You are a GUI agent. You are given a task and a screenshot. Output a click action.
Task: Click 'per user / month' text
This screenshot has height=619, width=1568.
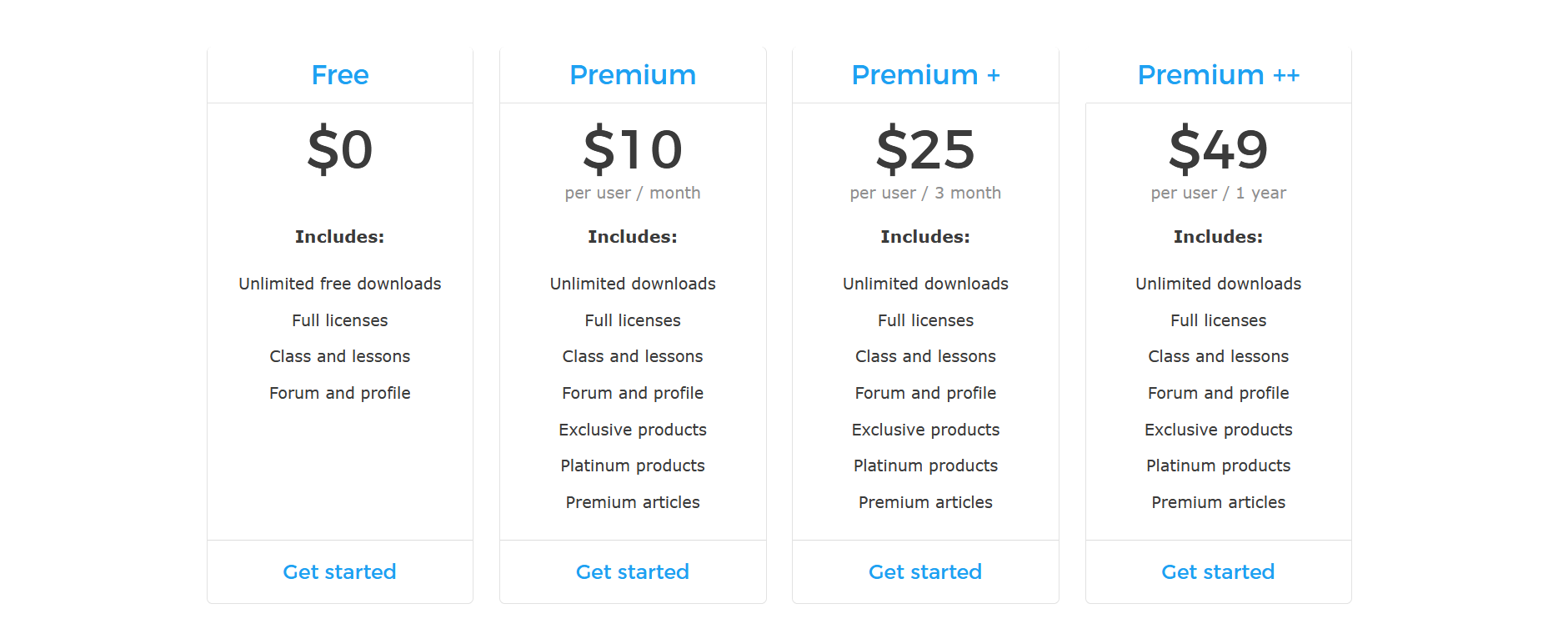(633, 193)
